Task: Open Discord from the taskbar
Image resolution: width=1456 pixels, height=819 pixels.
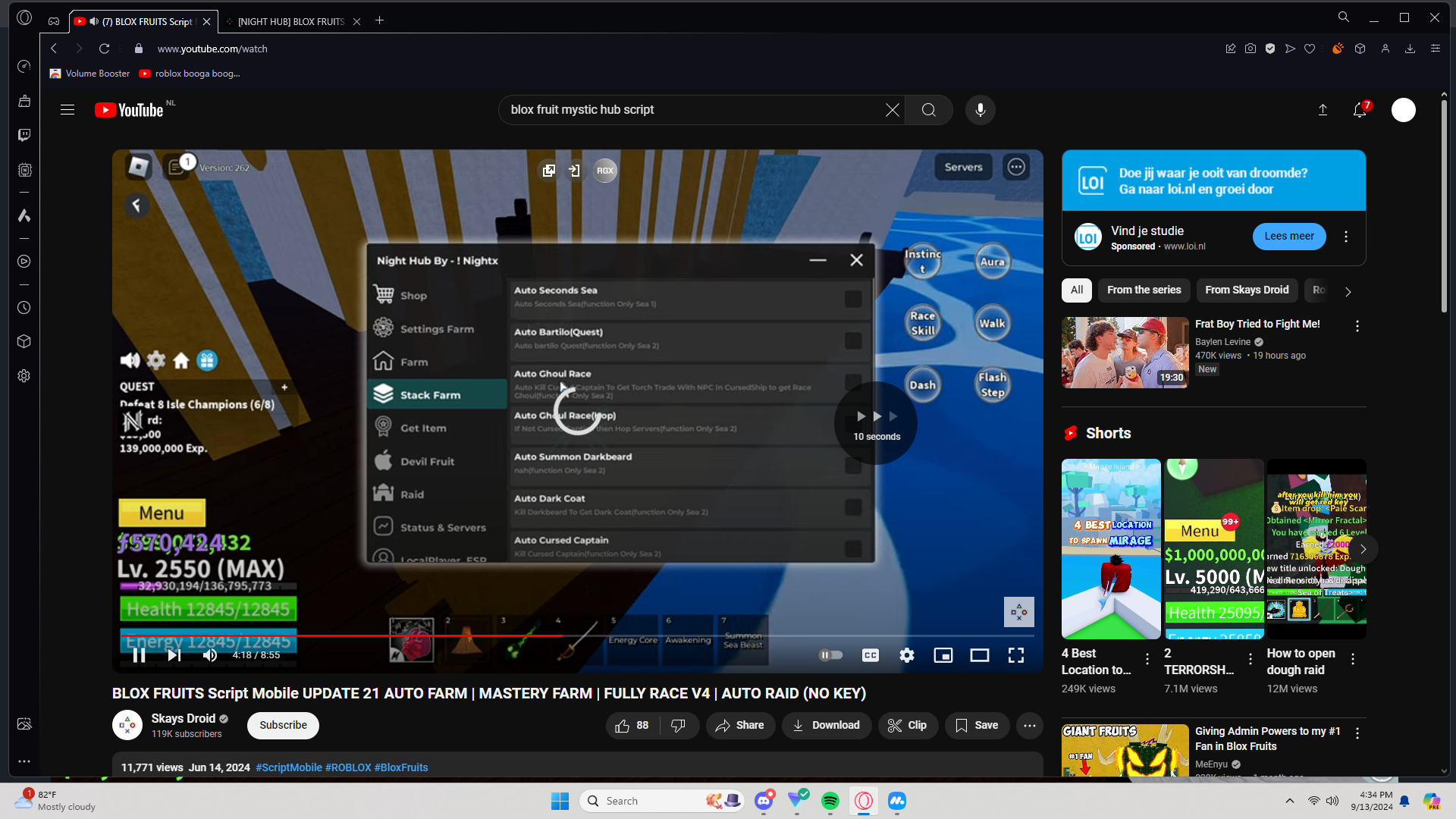Action: 764,801
